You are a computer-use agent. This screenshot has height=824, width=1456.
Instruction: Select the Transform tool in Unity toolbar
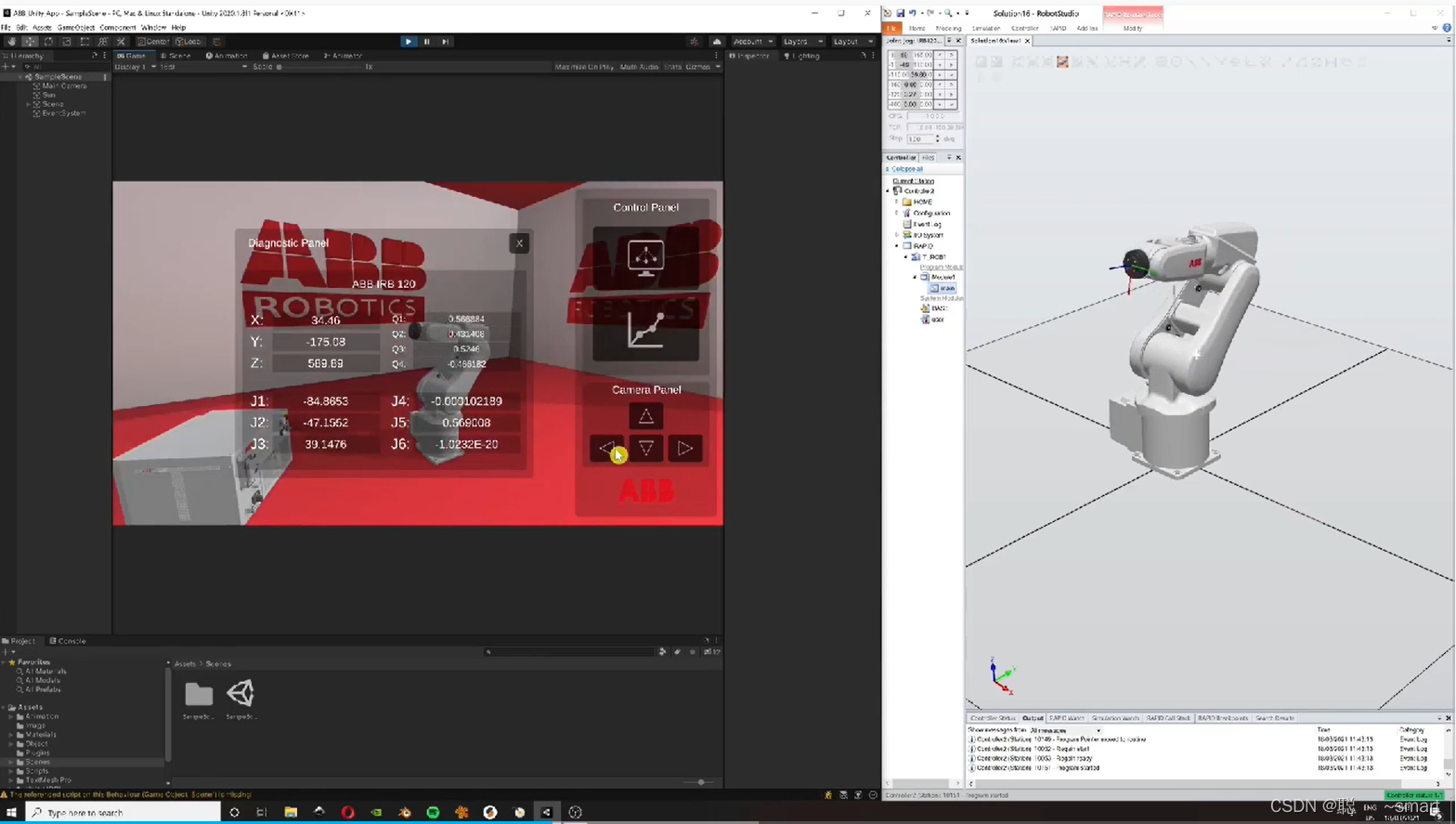[x=102, y=42]
